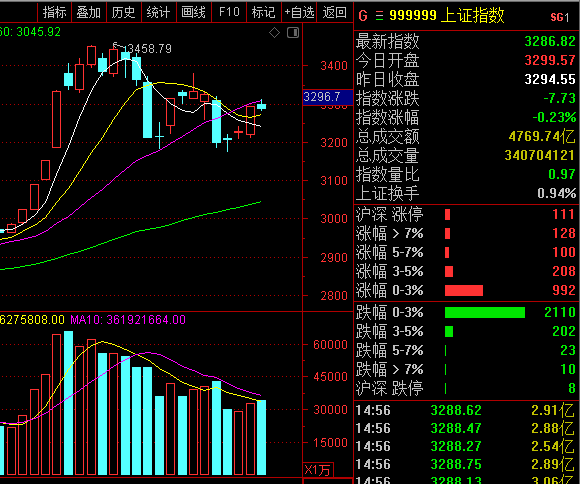
Task: Toggle the side panel layout icon
Action: pos(293,33)
